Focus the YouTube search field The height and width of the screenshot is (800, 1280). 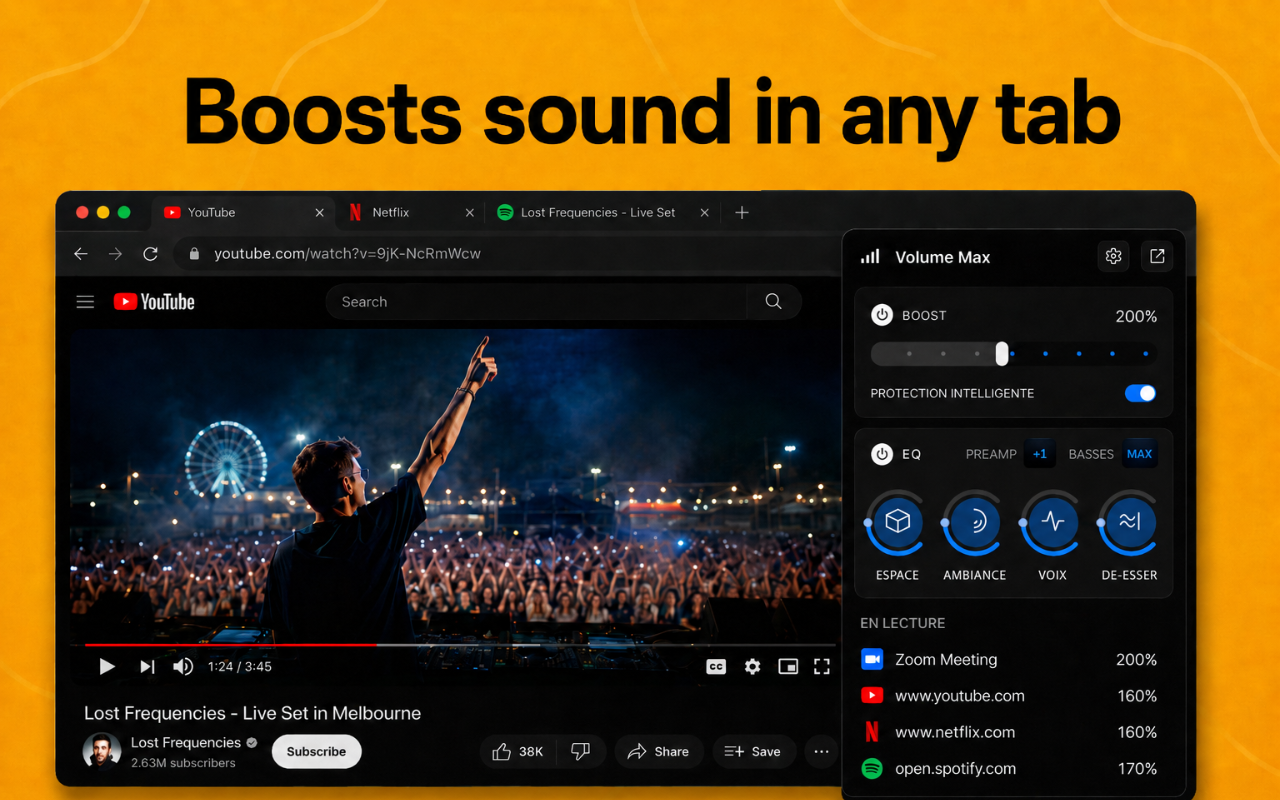tap(536, 302)
